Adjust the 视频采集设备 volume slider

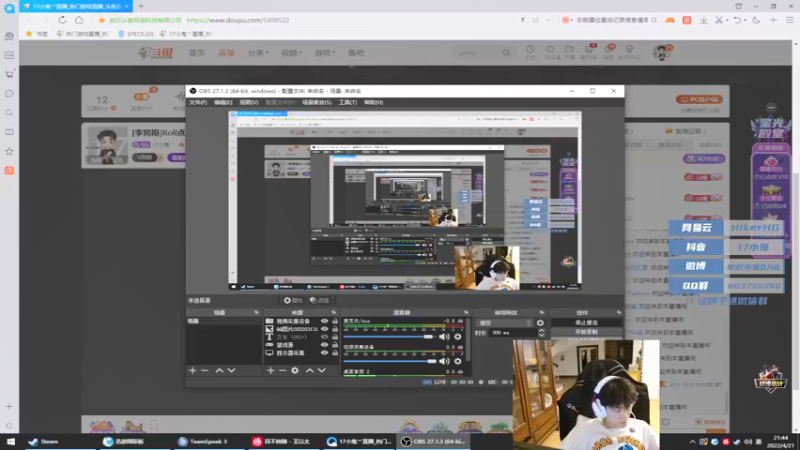[390, 361]
